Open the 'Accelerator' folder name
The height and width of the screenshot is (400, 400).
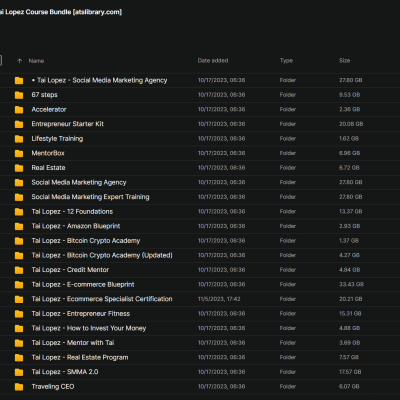point(49,109)
